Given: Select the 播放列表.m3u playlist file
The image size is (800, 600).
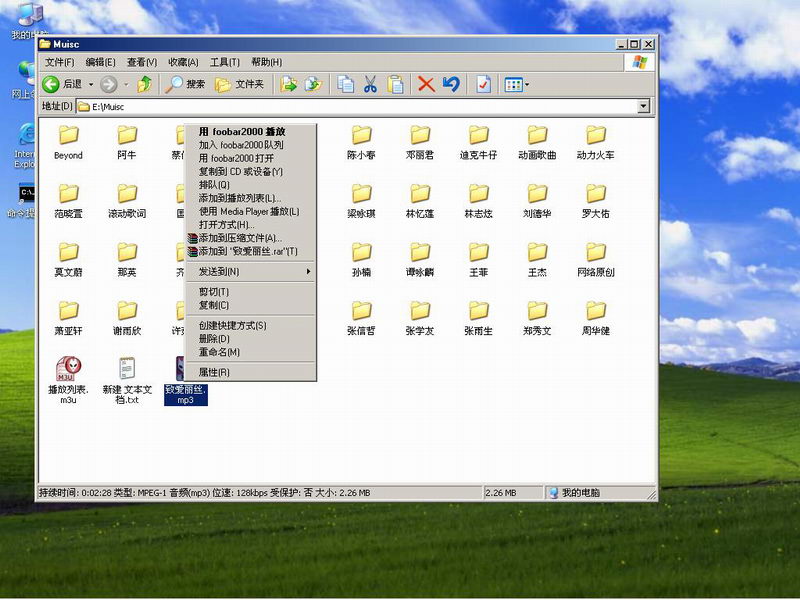Looking at the screenshot, I should (68, 380).
